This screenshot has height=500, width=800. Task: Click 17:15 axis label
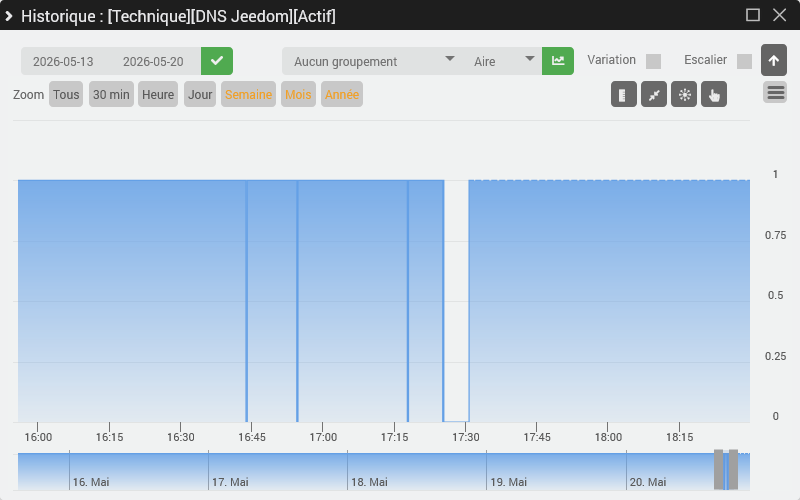coord(394,437)
